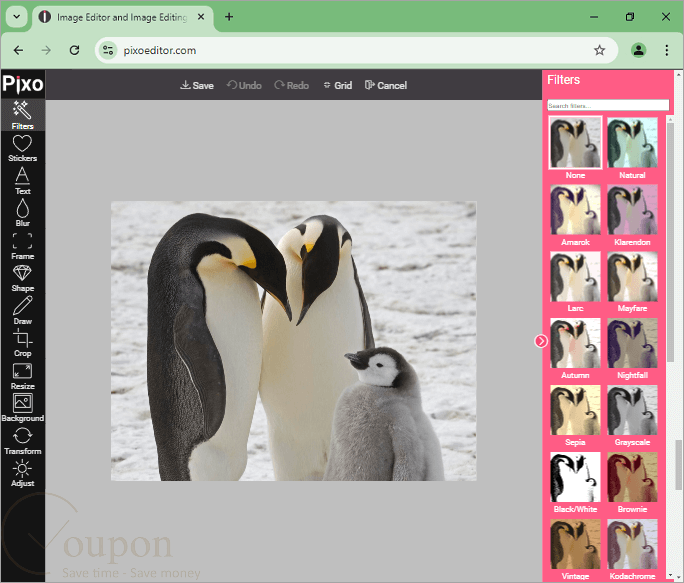The width and height of the screenshot is (684, 583).
Task: Open the Resize tool
Action: coord(22,376)
